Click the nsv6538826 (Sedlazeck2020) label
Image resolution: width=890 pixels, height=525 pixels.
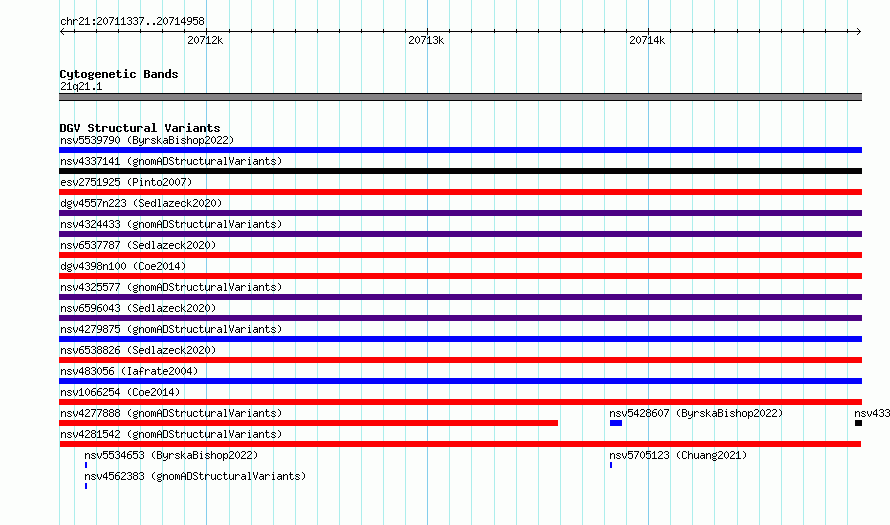[x=138, y=350]
